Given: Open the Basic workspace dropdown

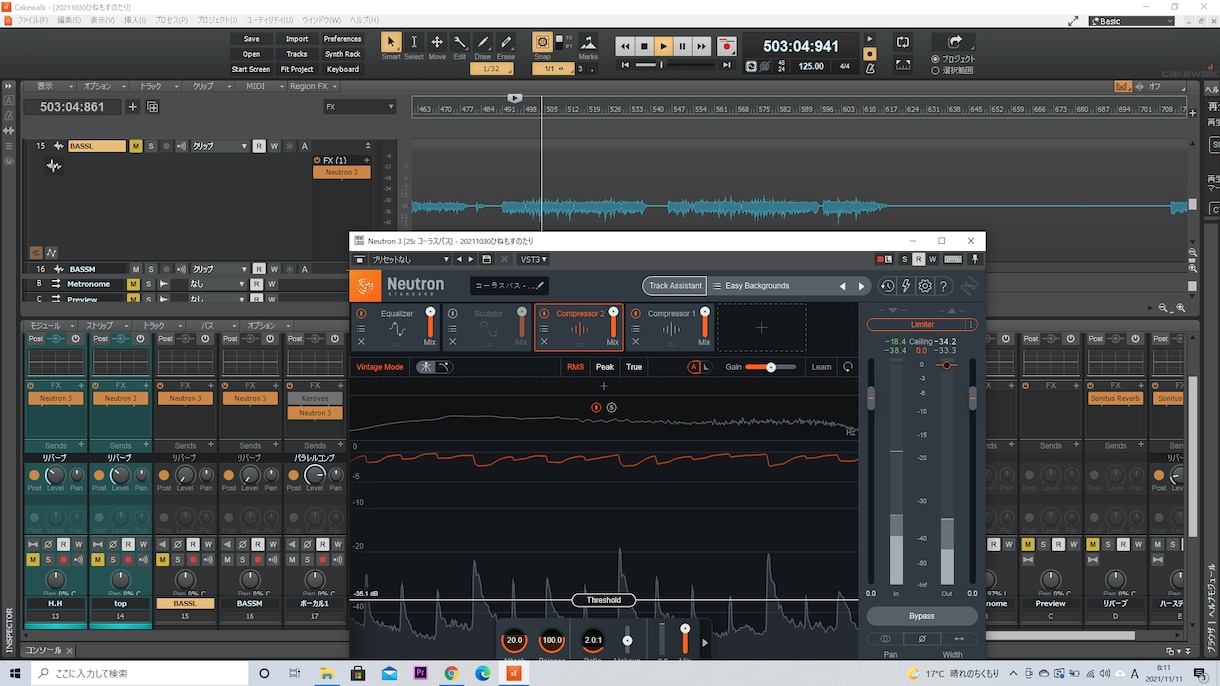Looking at the screenshot, I should [1132, 21].
